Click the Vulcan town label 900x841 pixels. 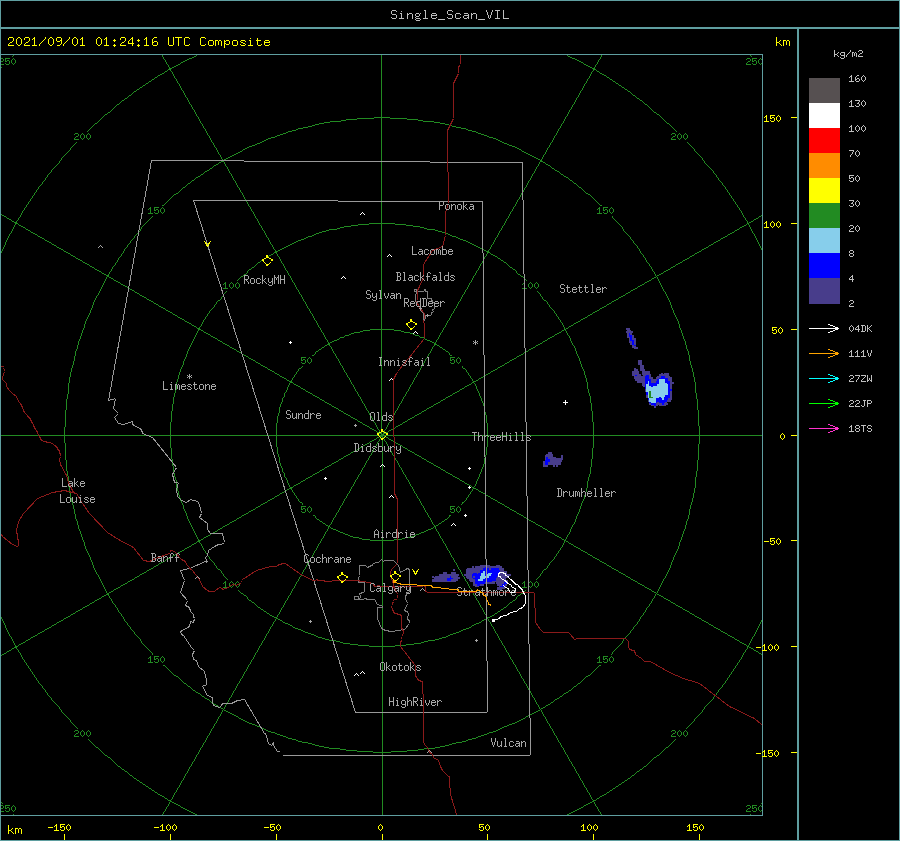(508, 743)
